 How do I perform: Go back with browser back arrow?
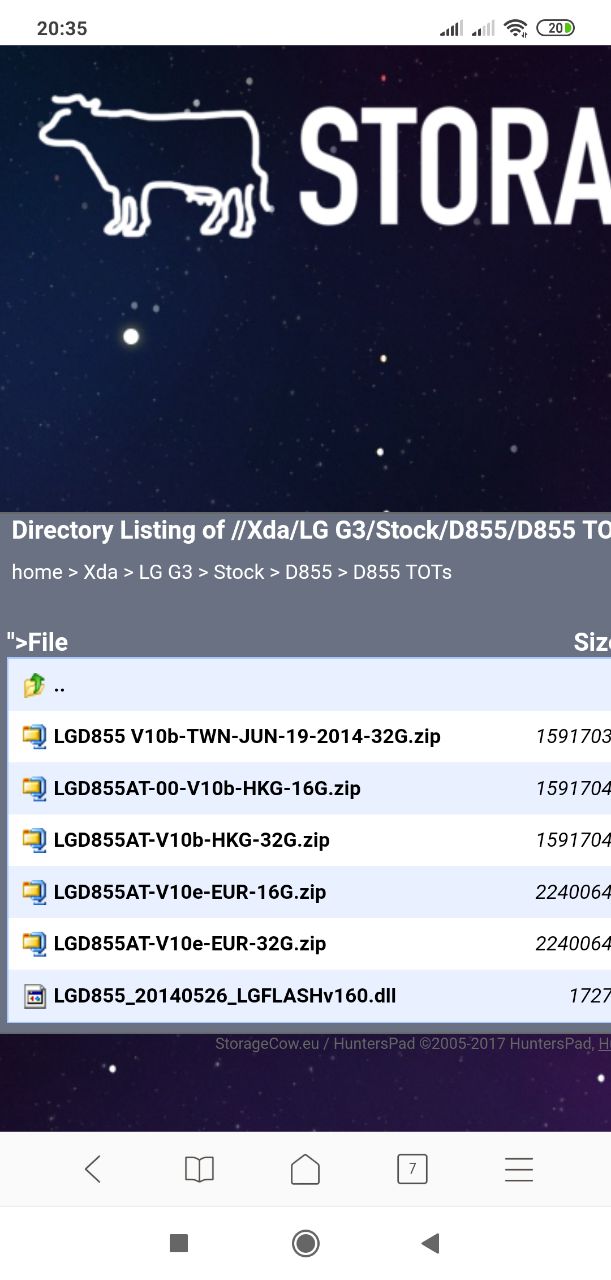93,1169
